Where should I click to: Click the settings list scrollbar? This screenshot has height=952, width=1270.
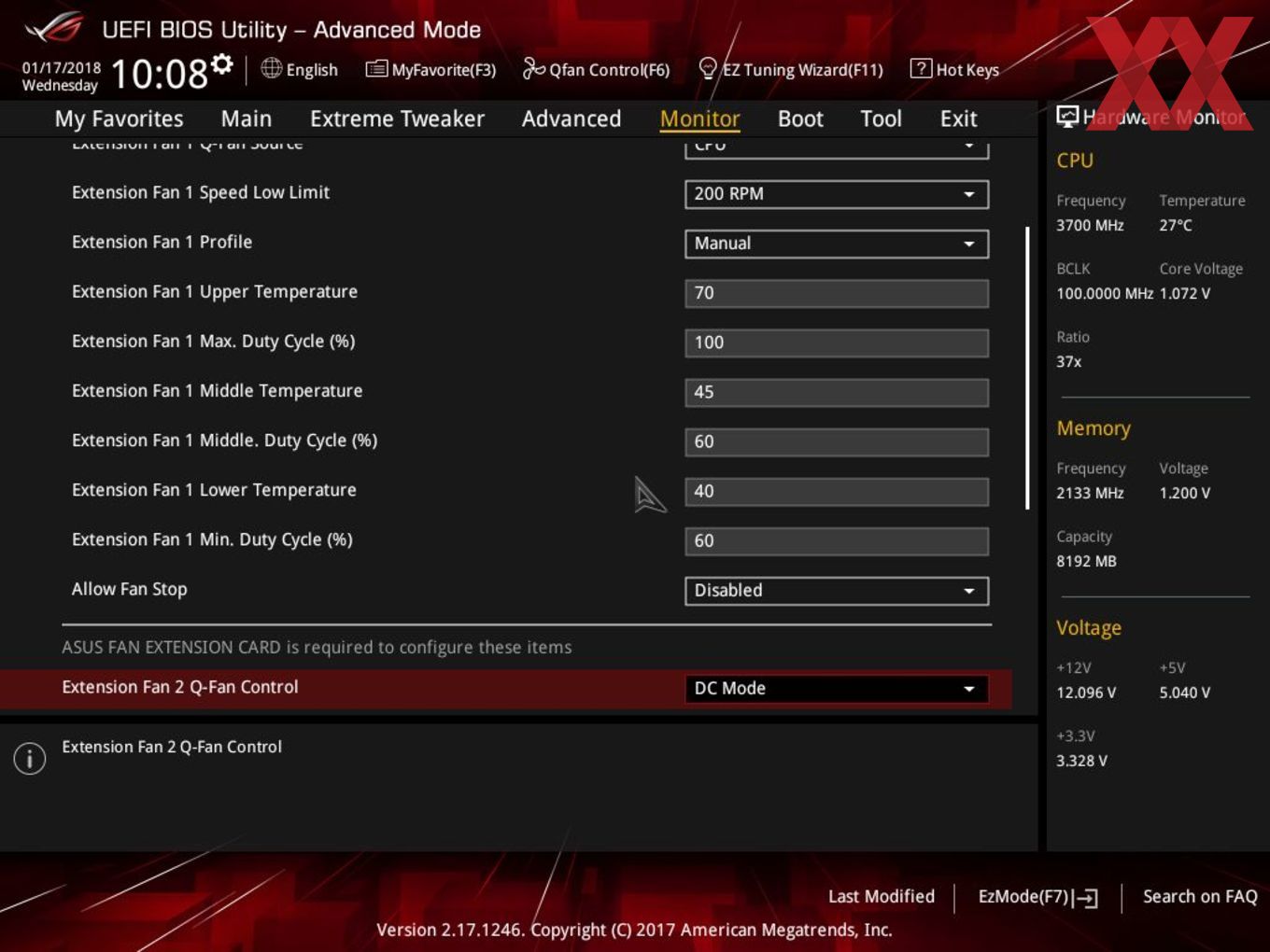pos(1027,368)
